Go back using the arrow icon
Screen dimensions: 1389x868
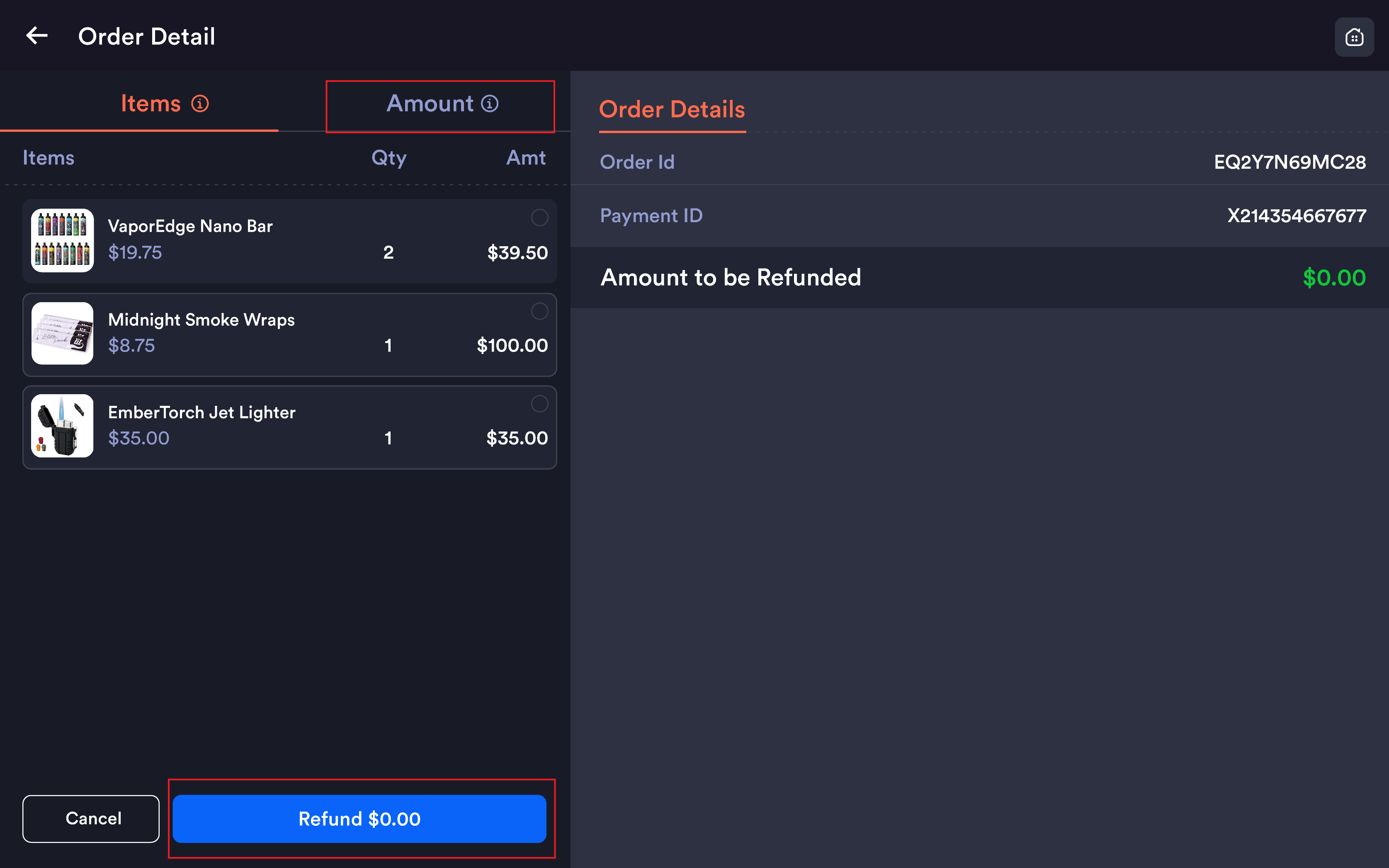point(37,36)
